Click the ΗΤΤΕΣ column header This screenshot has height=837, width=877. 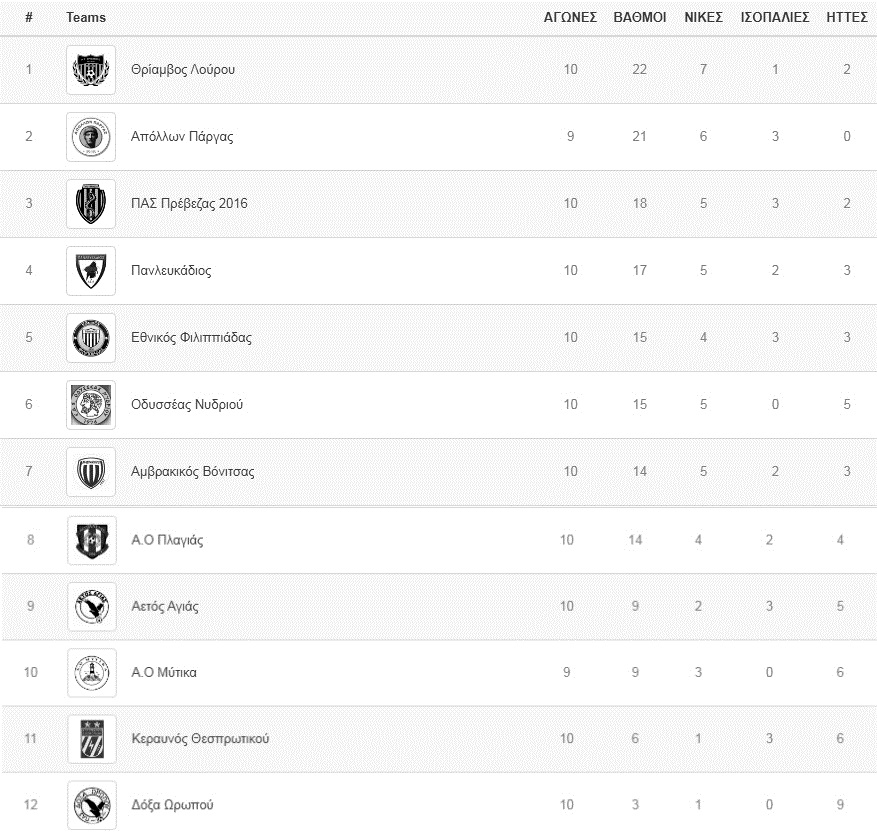click(x=847, y=17)
